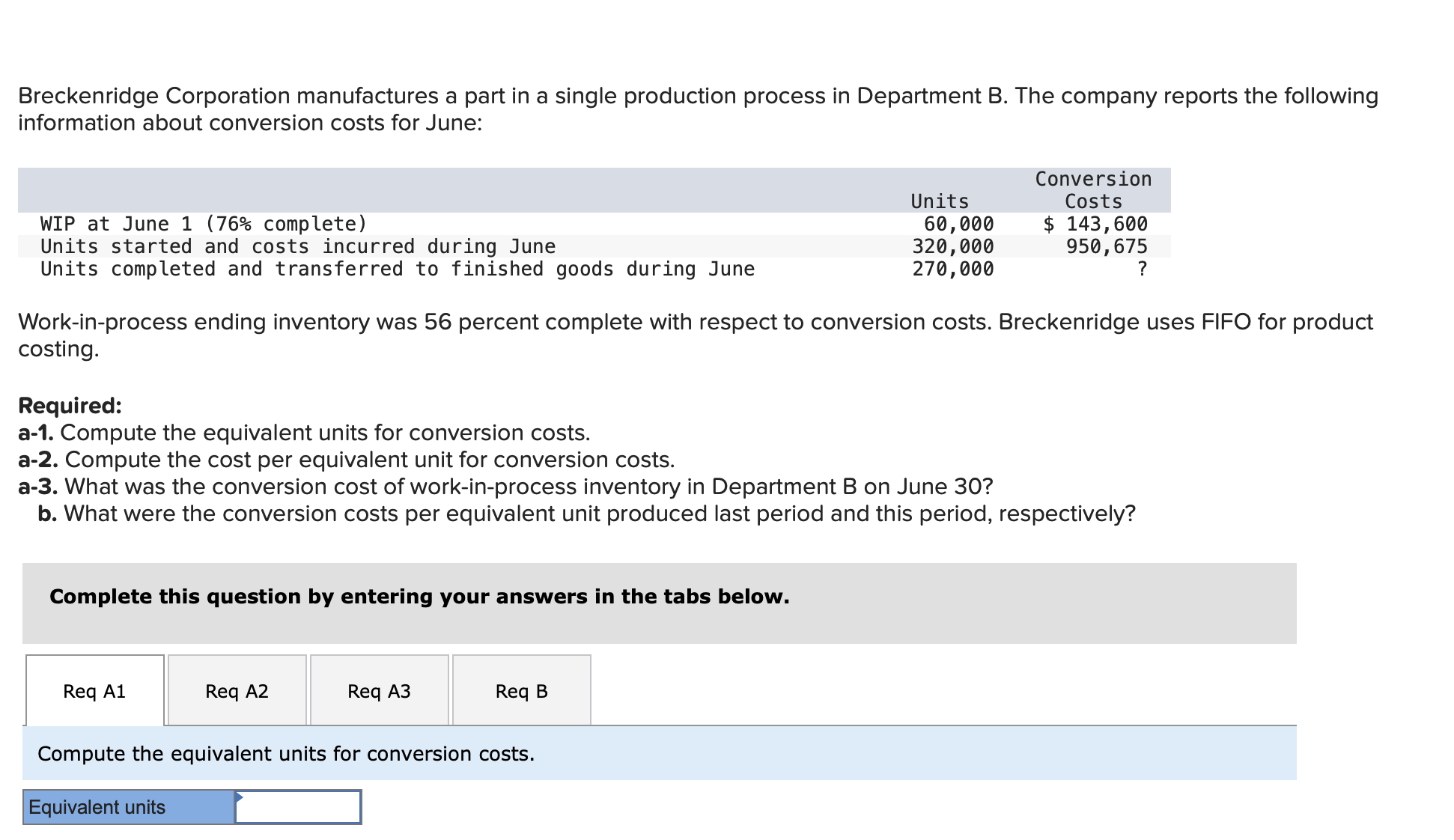Click inside the Equivalent units answer box
This screenshot has height=840, width=1454.
297,807
